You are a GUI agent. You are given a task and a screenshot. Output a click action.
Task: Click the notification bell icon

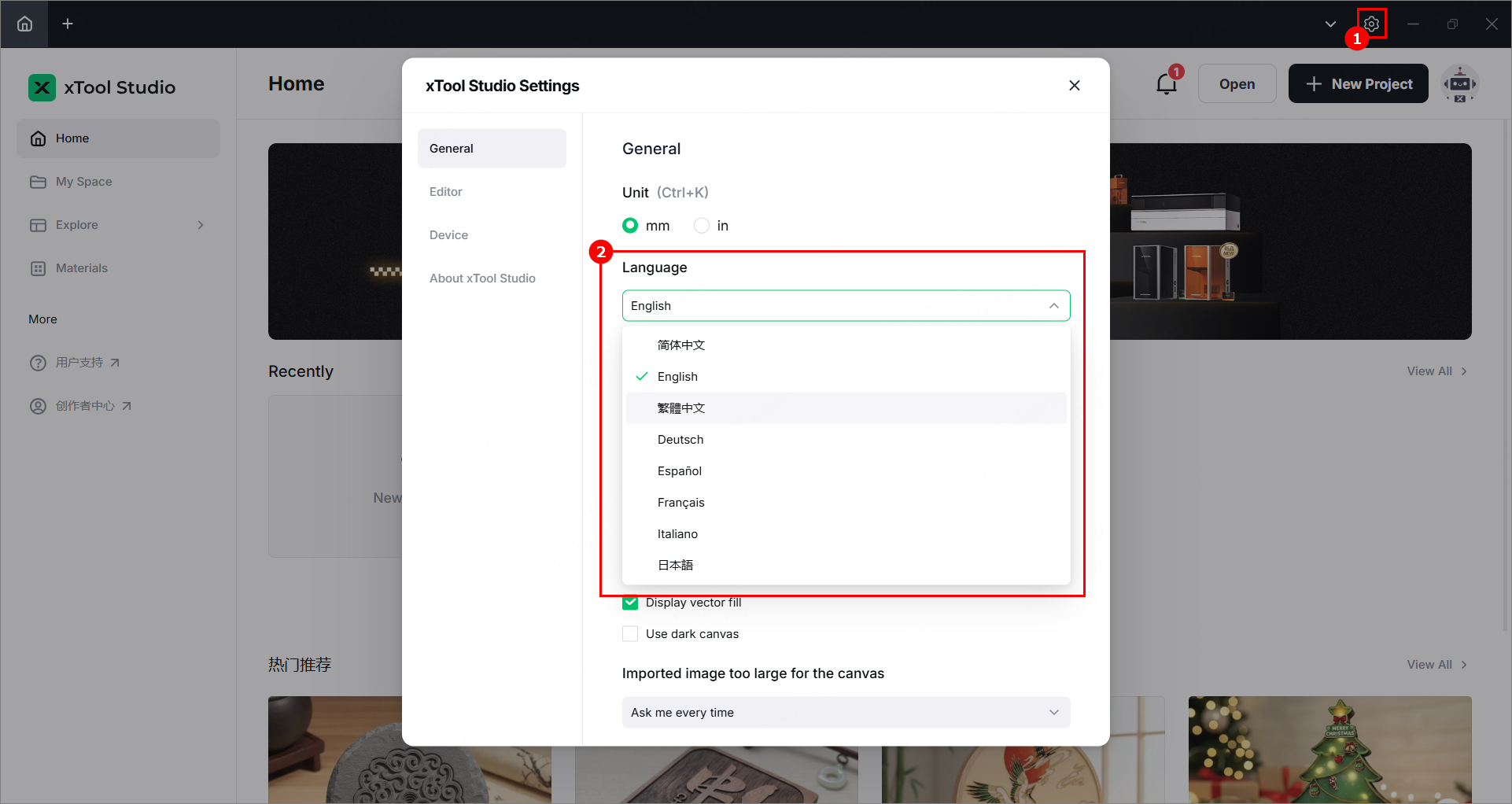coord(1166,83)
